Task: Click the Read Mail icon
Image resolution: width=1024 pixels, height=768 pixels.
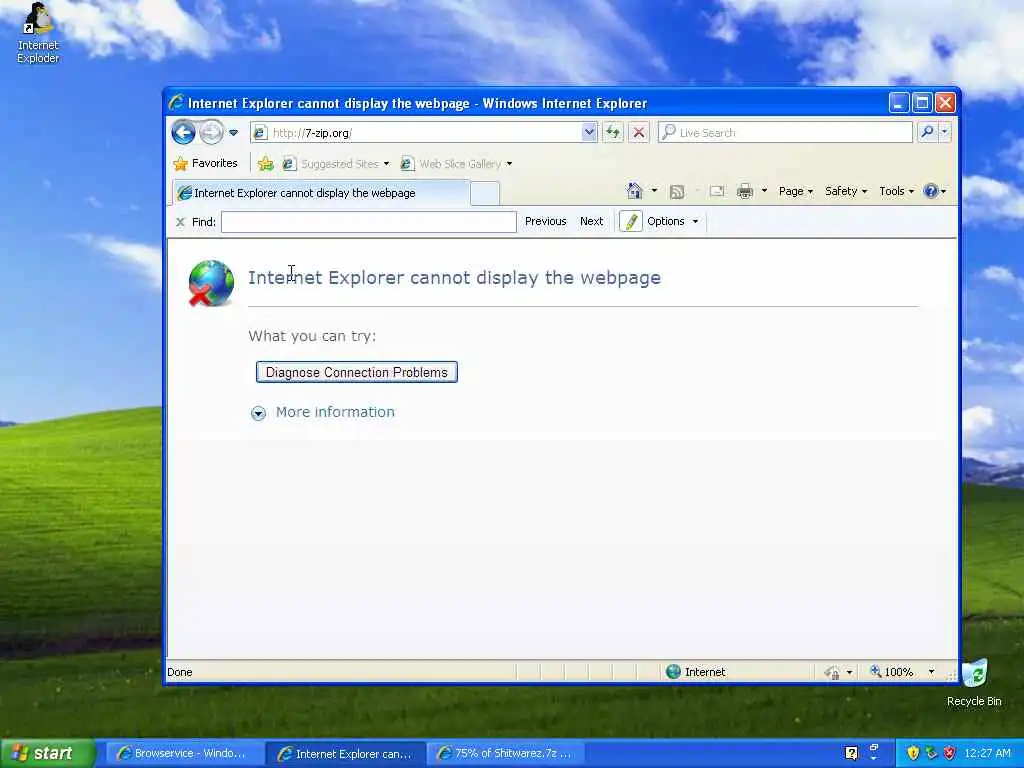Action: pyautogui.click(x=717, y=191)
